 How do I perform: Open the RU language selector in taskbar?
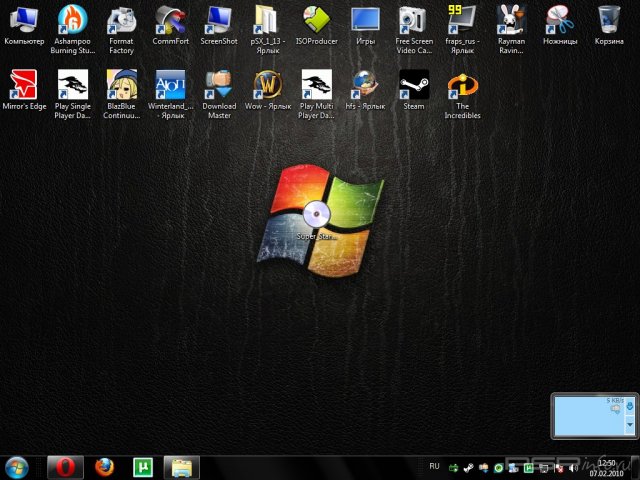tap(434, 466)
